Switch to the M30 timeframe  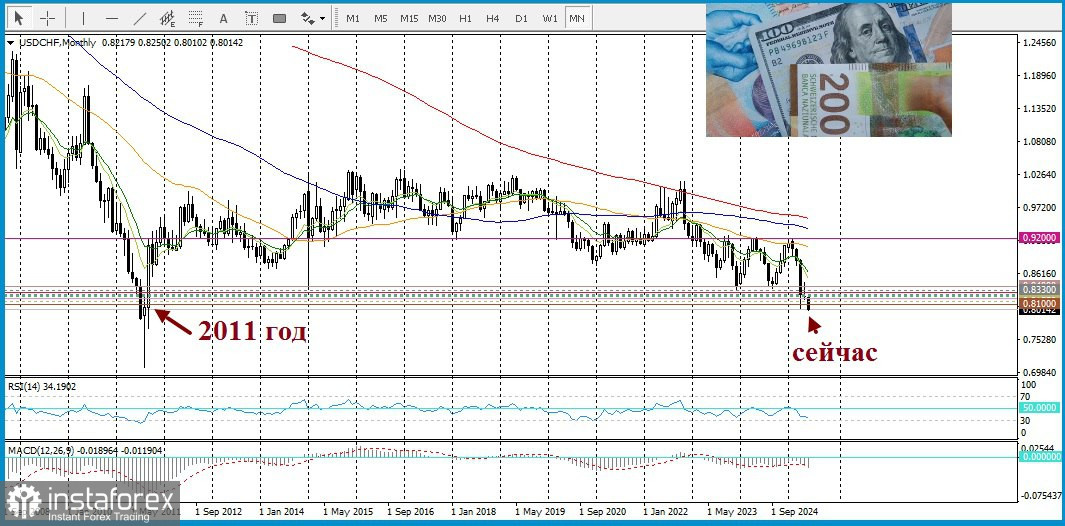[x=437, y=18]
